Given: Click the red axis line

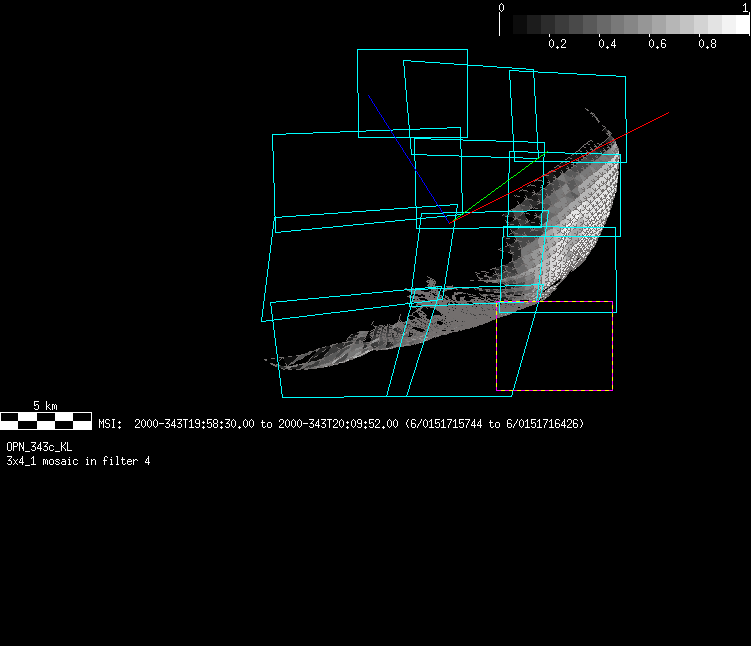Looking at the screenshot, I should pos(559,168).
